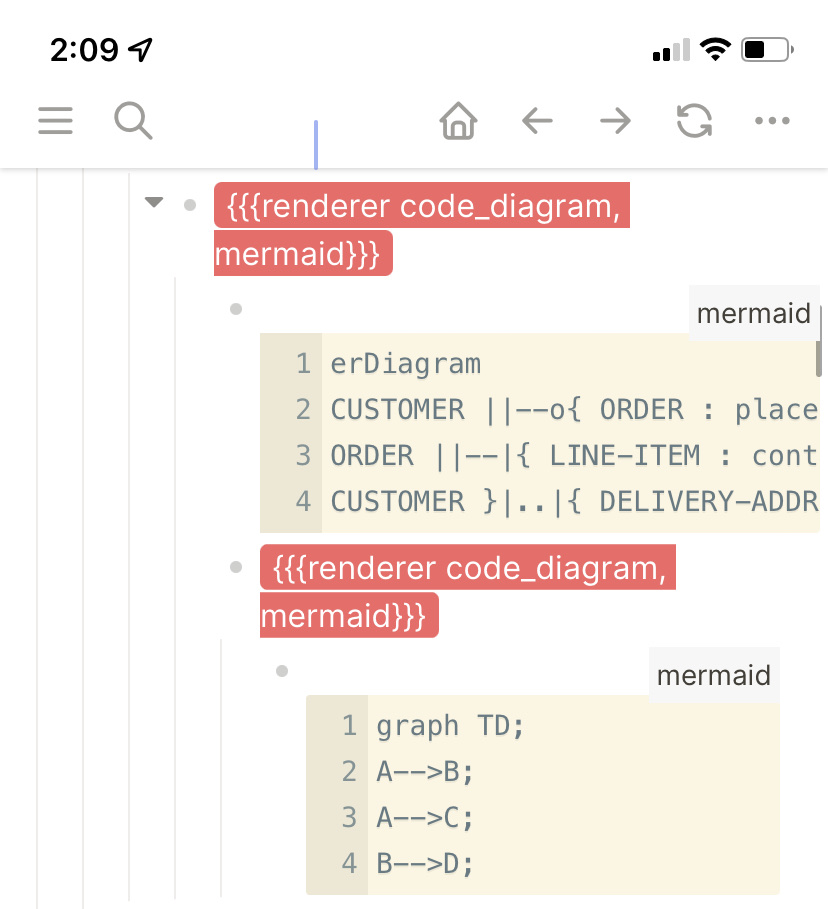The width and height of the screenshot is (828, 909).
Task: Open the search function
Action: 133,121
